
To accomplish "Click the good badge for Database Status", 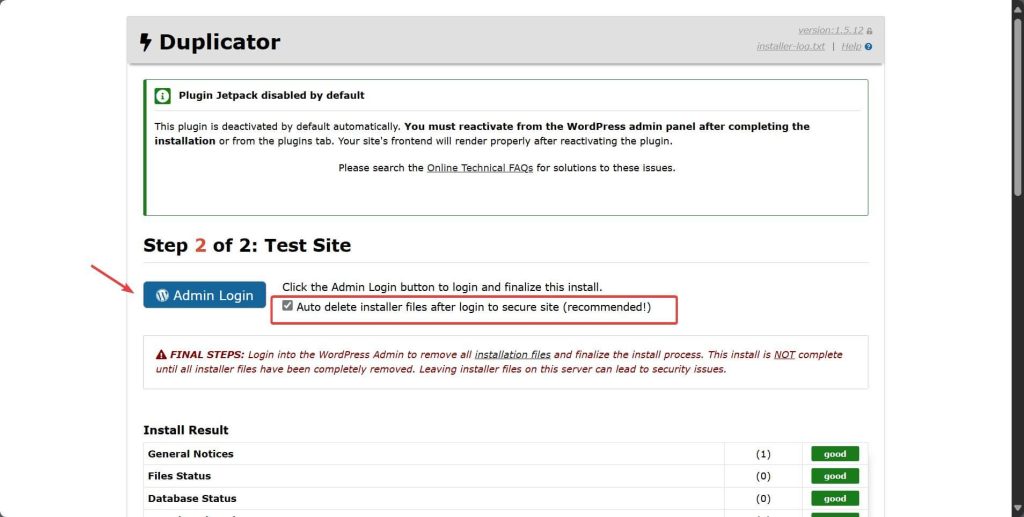I will tap(835, 498).
